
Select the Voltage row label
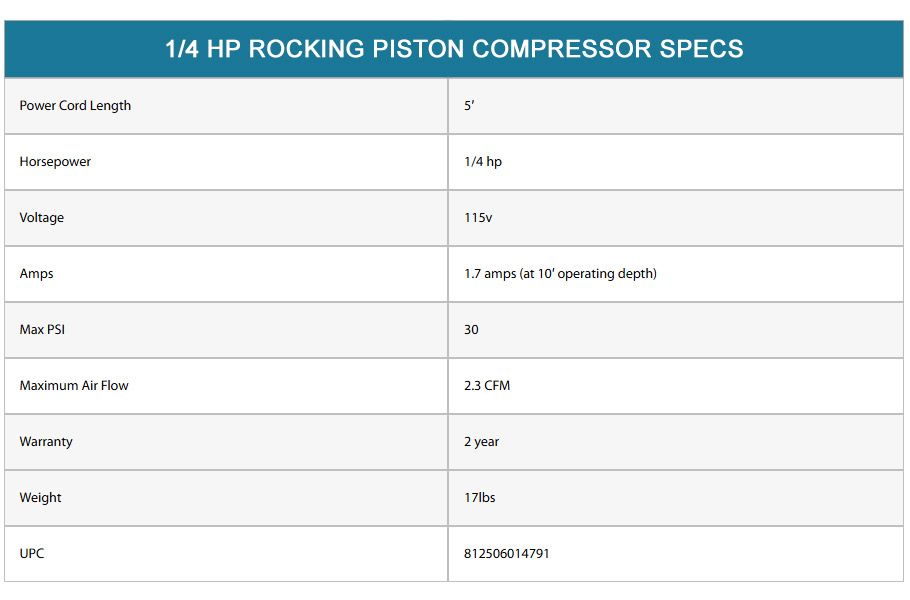click(42, 218)
